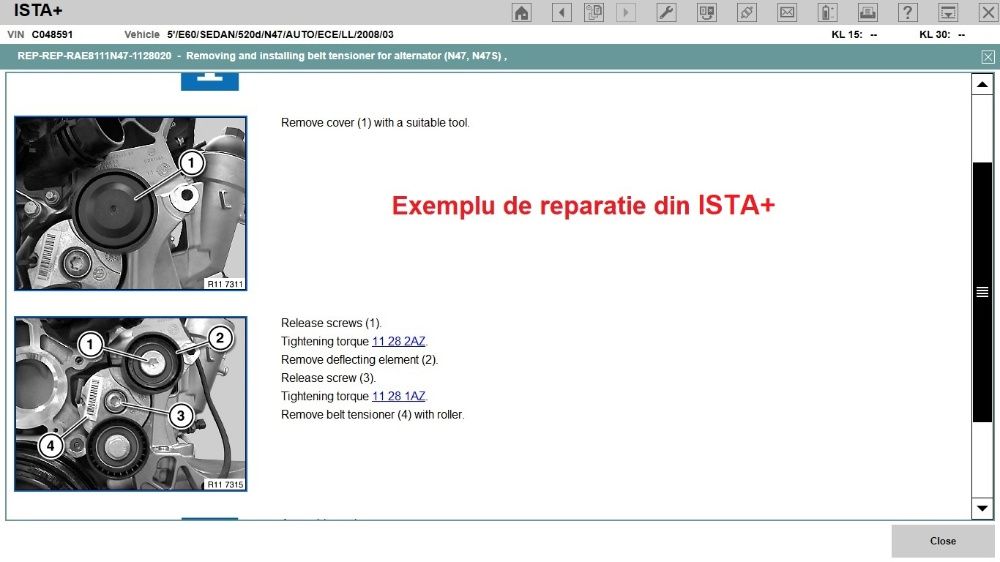Click the scrollbar up arrow

(982, 84)
